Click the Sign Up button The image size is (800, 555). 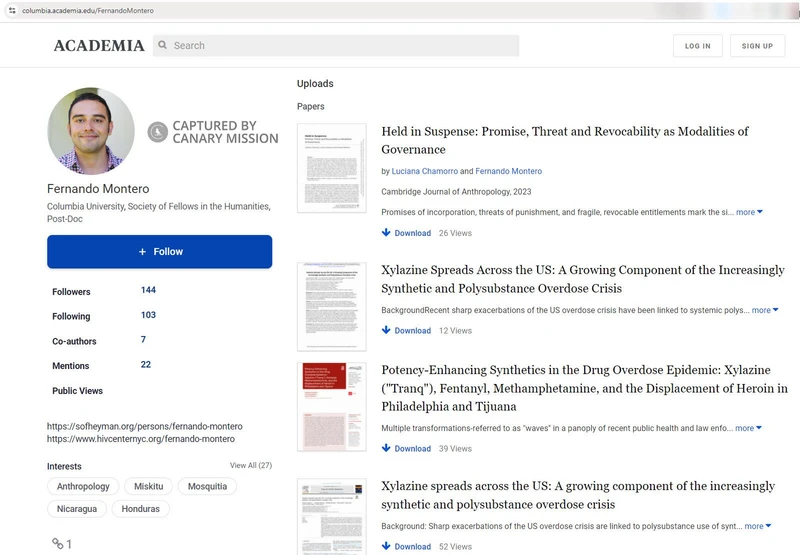757,46
